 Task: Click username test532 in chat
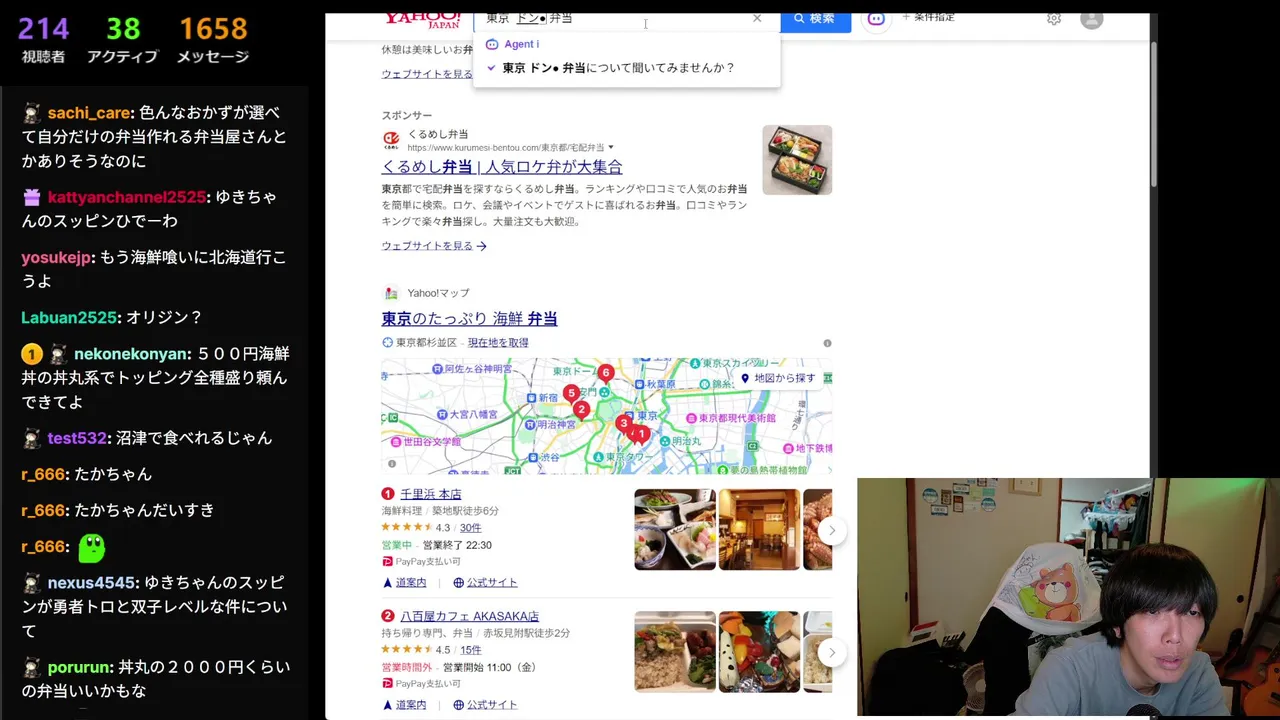pyautogui.click(x=77, y=438)
